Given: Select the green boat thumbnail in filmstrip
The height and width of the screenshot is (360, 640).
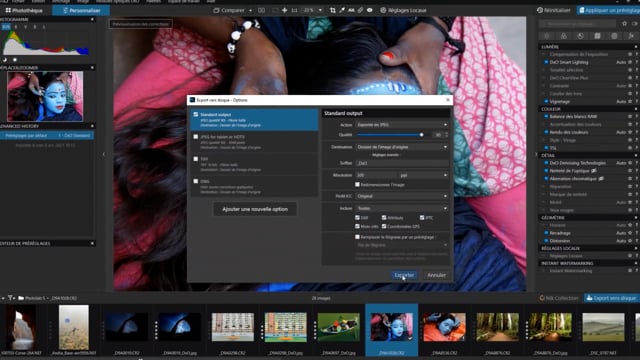Looking at the screenshot, I should point(338,327).
